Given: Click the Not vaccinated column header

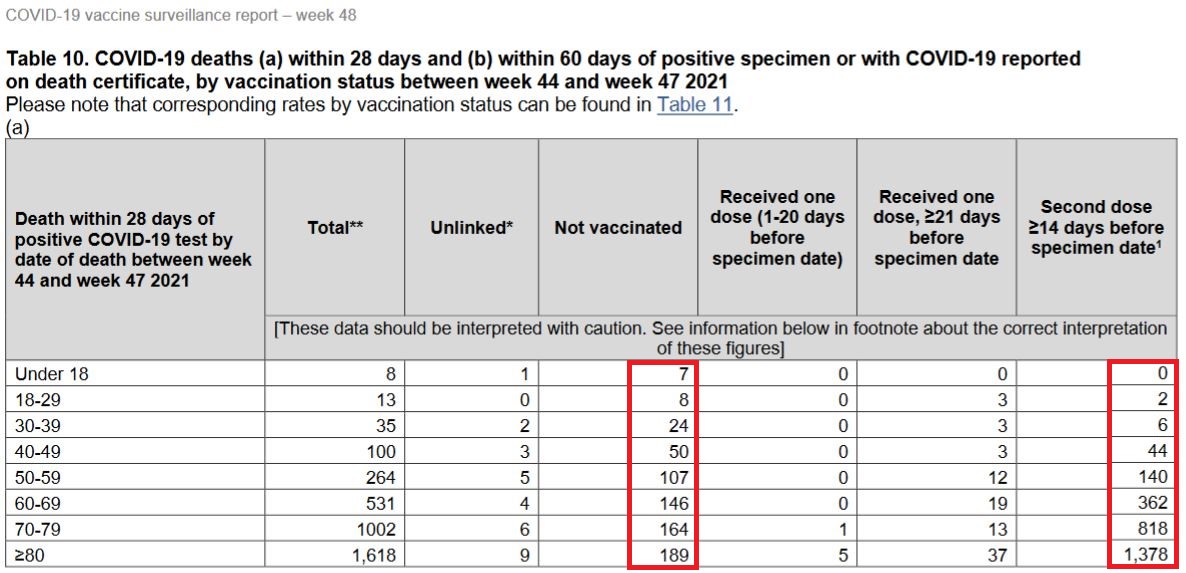Looking at the screenshot, I should click(618, 228).
